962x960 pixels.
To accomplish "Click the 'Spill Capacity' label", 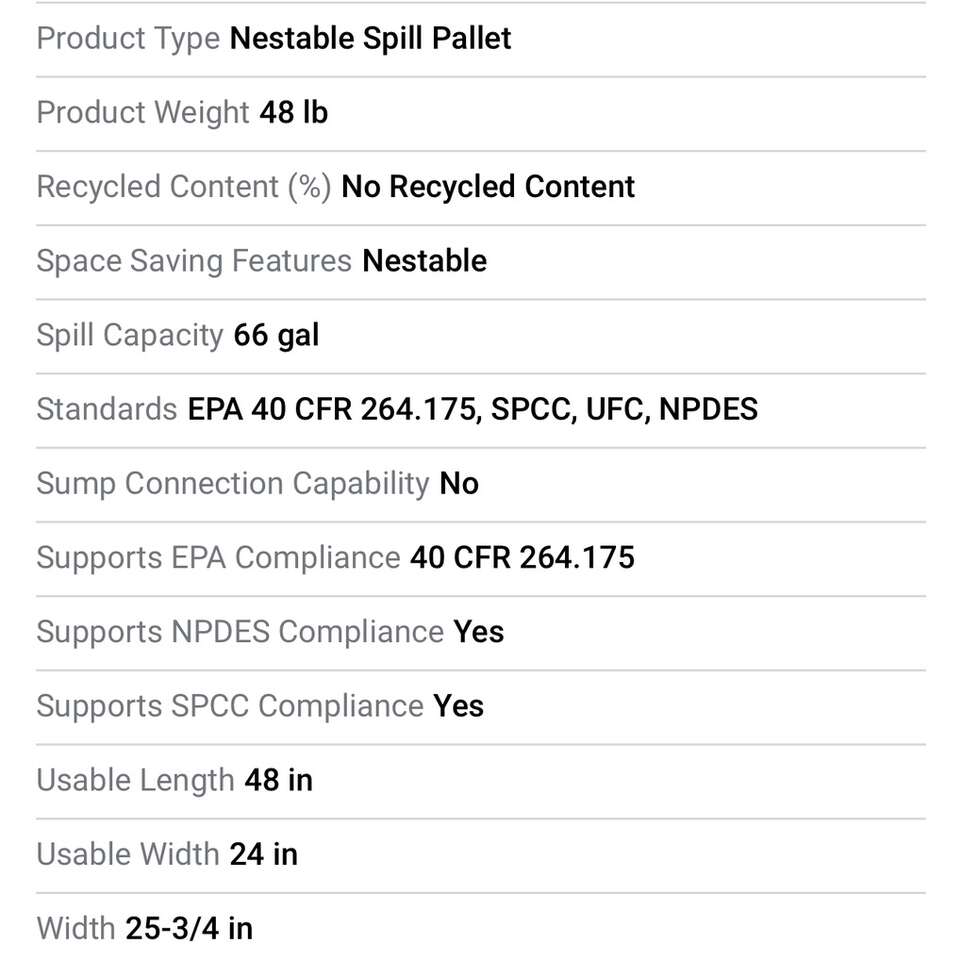I will coord(129,335).
